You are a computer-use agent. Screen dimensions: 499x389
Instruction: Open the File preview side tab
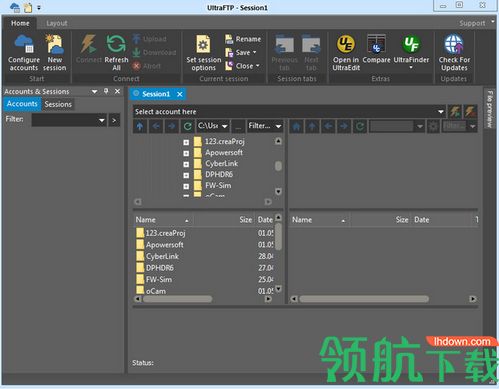click(x=489, y=109)
